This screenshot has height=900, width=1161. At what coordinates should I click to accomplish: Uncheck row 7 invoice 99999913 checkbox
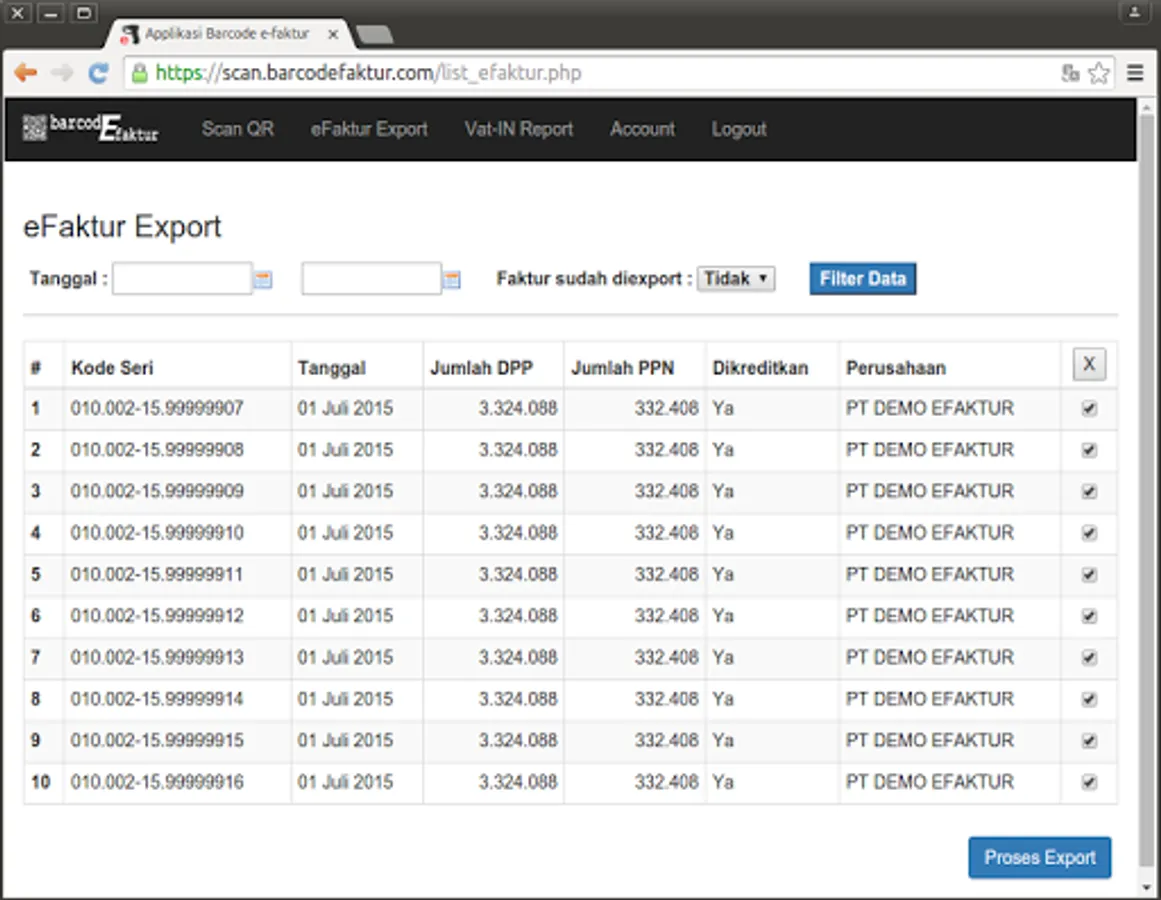1089,657
